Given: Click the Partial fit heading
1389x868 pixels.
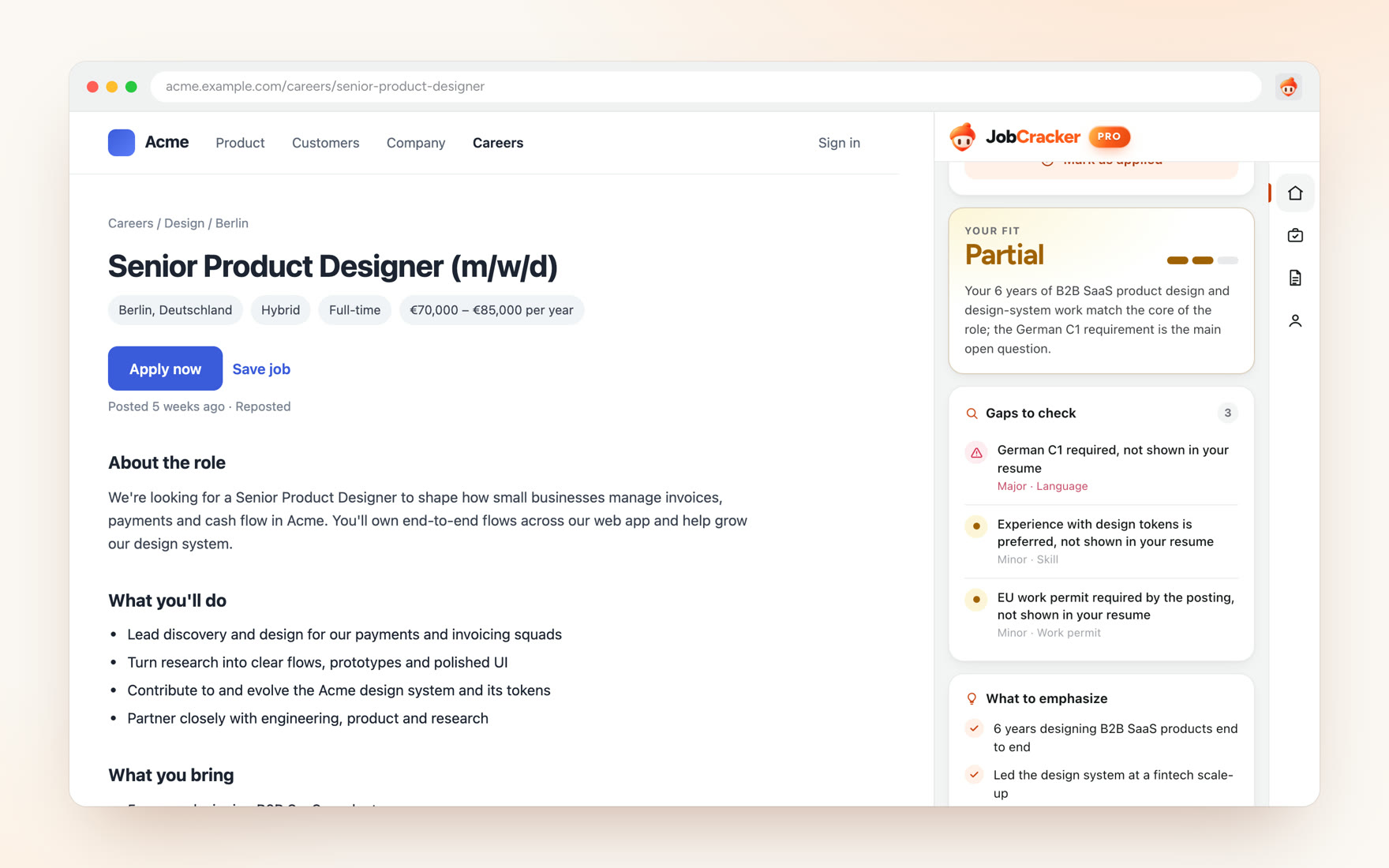Looking at the screenshot, I should click(x=1004, y=255).
